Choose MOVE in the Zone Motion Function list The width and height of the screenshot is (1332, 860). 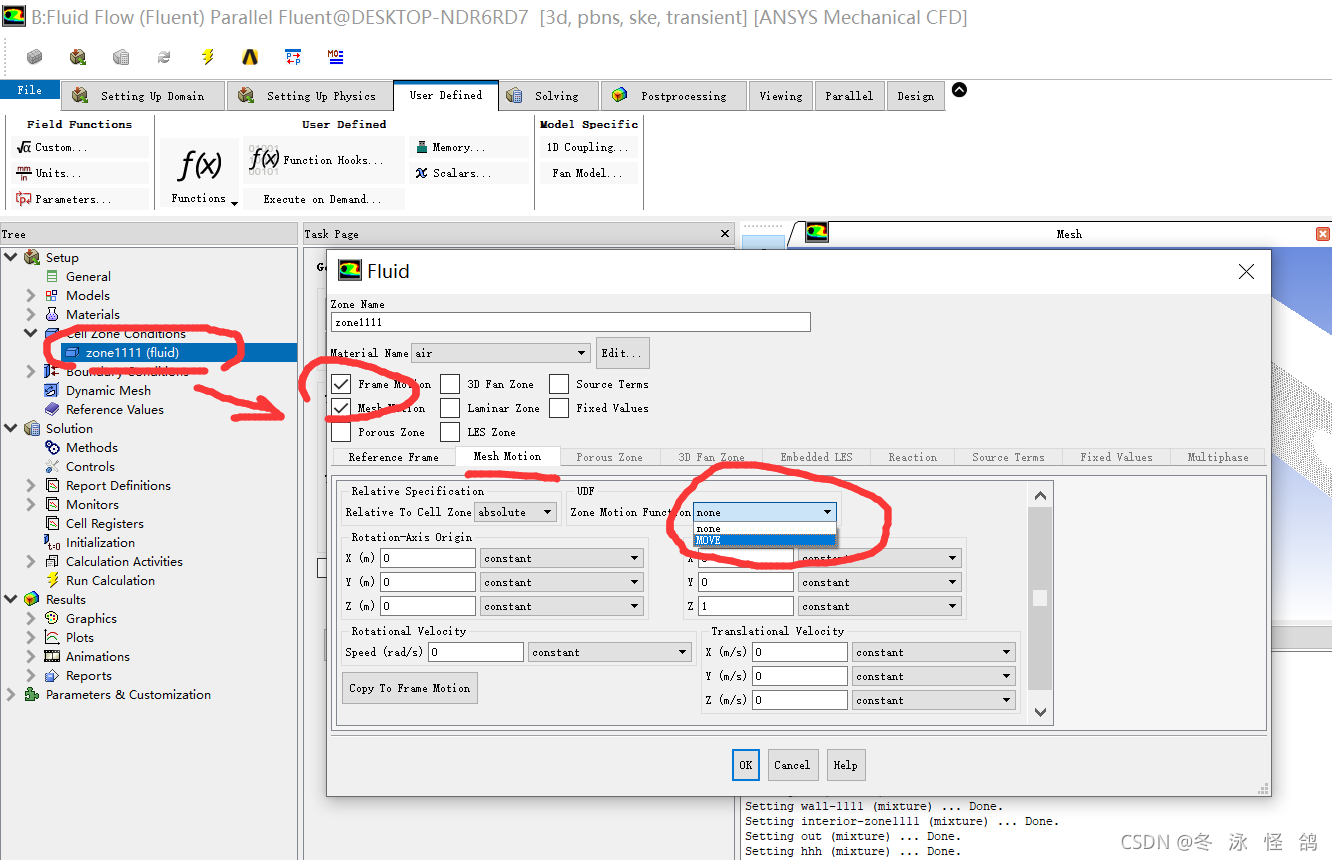click(x=765, y=541)
